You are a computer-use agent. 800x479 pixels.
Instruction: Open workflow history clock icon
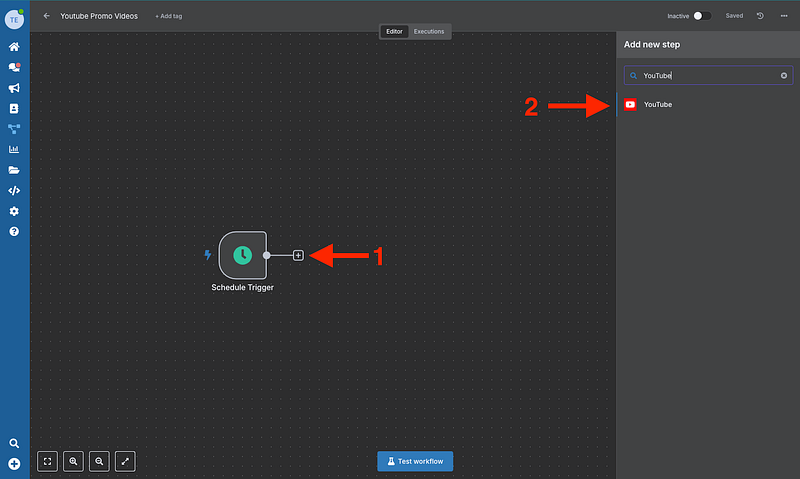tap(760, 16)
